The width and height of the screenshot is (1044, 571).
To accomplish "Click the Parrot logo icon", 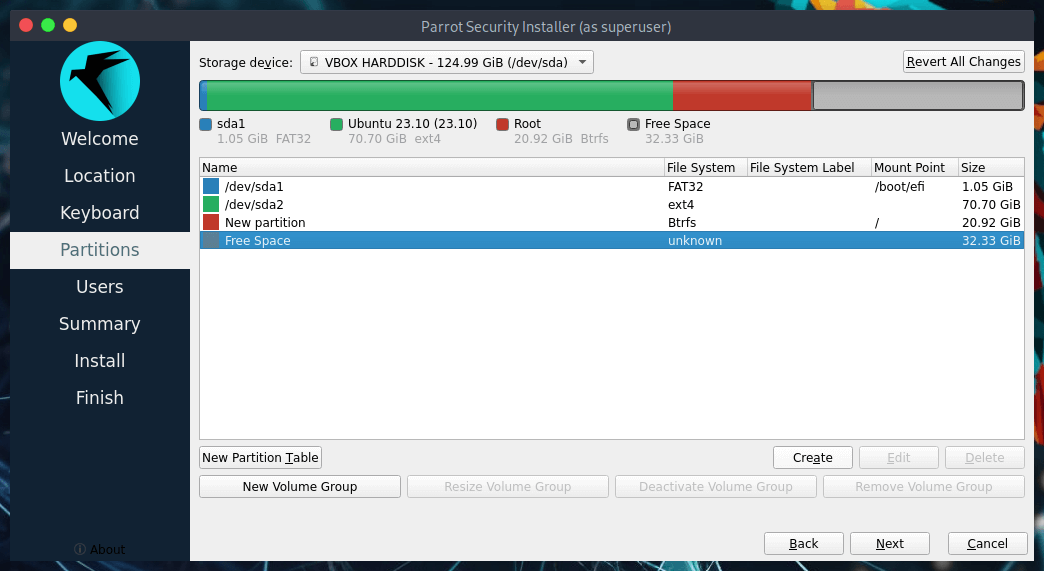I will tap(99, 81).
